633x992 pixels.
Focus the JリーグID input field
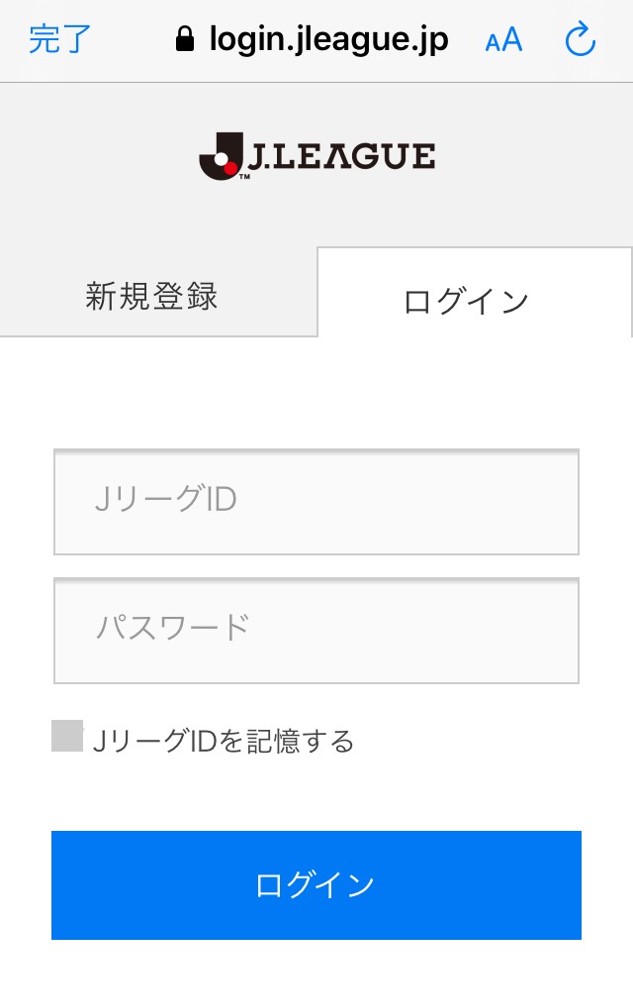[x=316, y=501]
